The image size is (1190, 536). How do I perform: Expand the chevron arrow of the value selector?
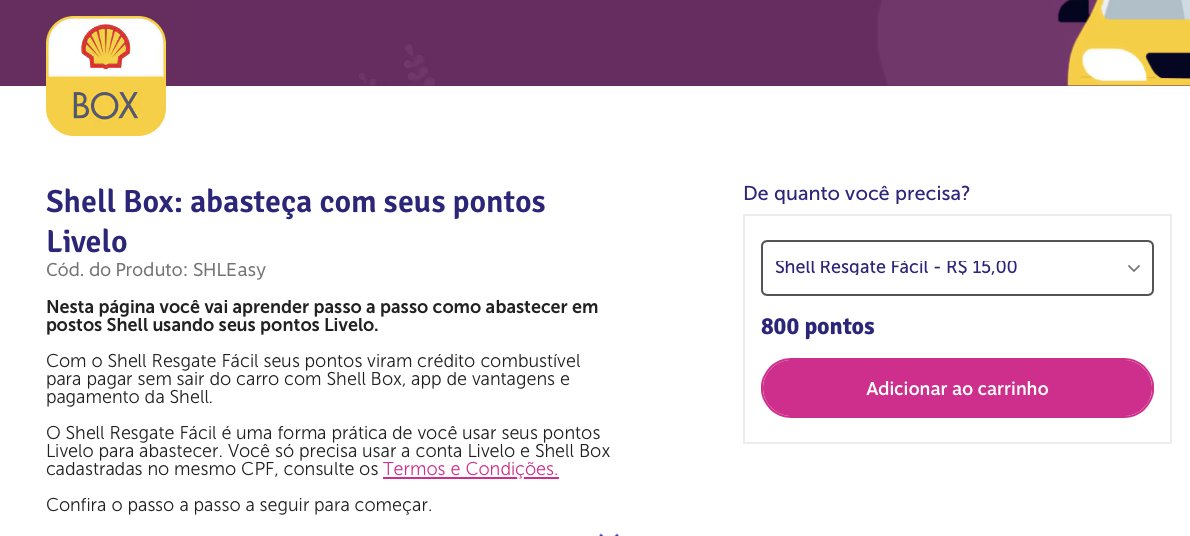pyautogui.click(x=1134, y=268)
